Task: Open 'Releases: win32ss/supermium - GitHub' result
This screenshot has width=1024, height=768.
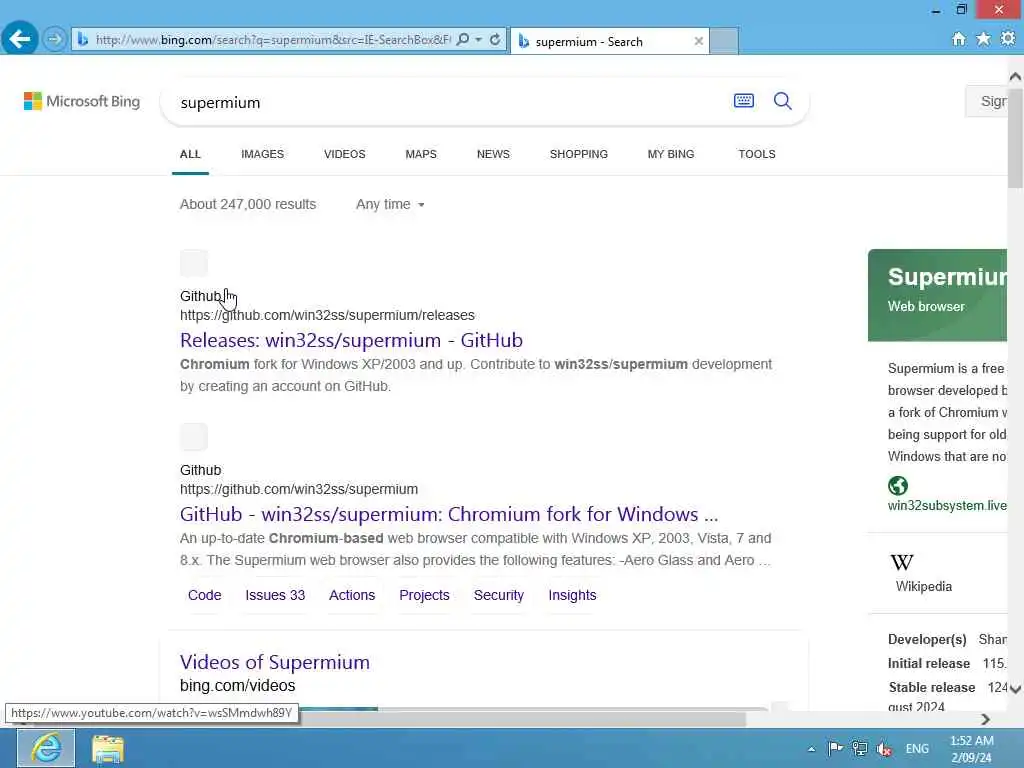Action: coord(351,340)
